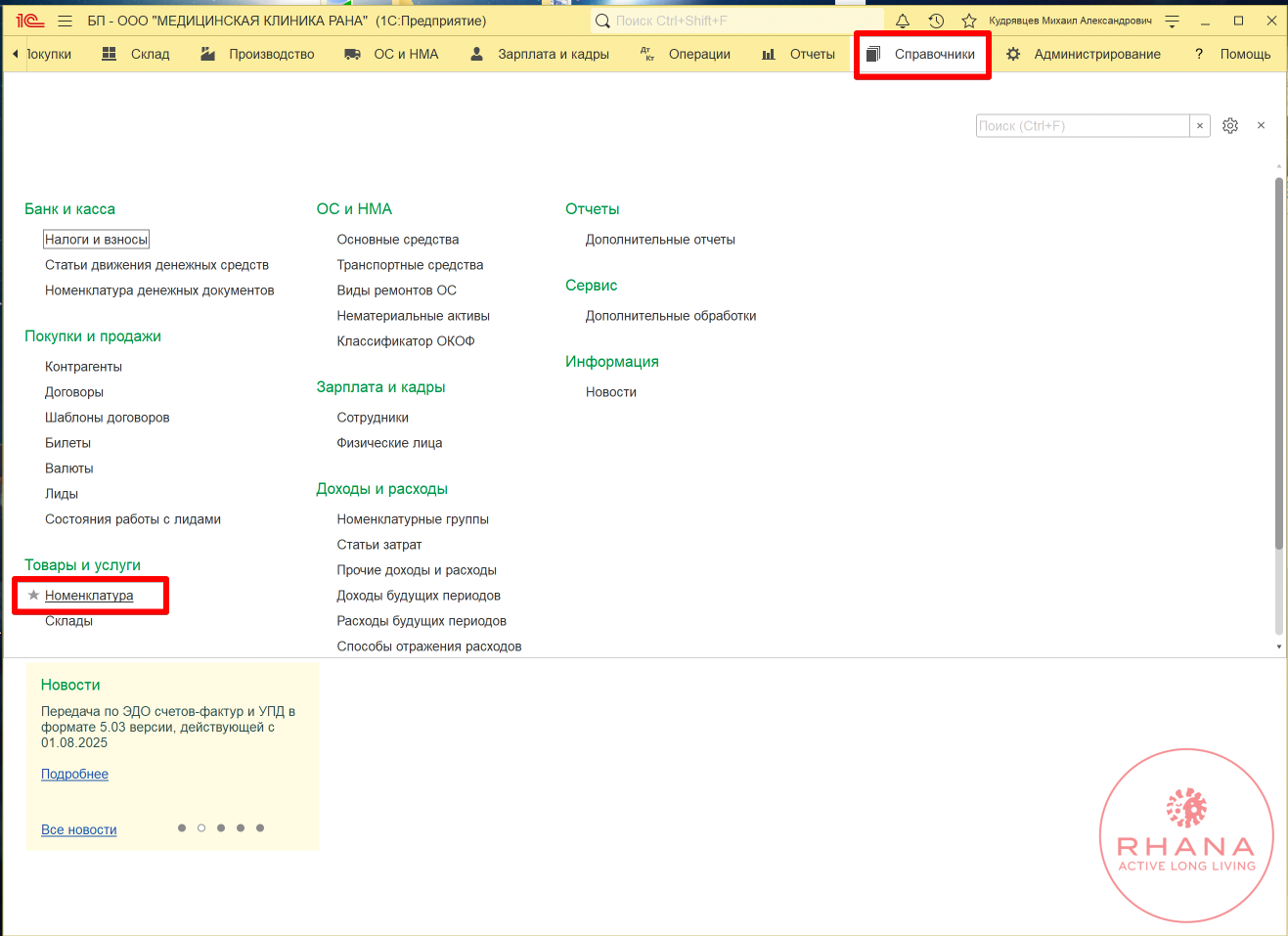
Task: Open Все новости link
Action: coord(78,829)
